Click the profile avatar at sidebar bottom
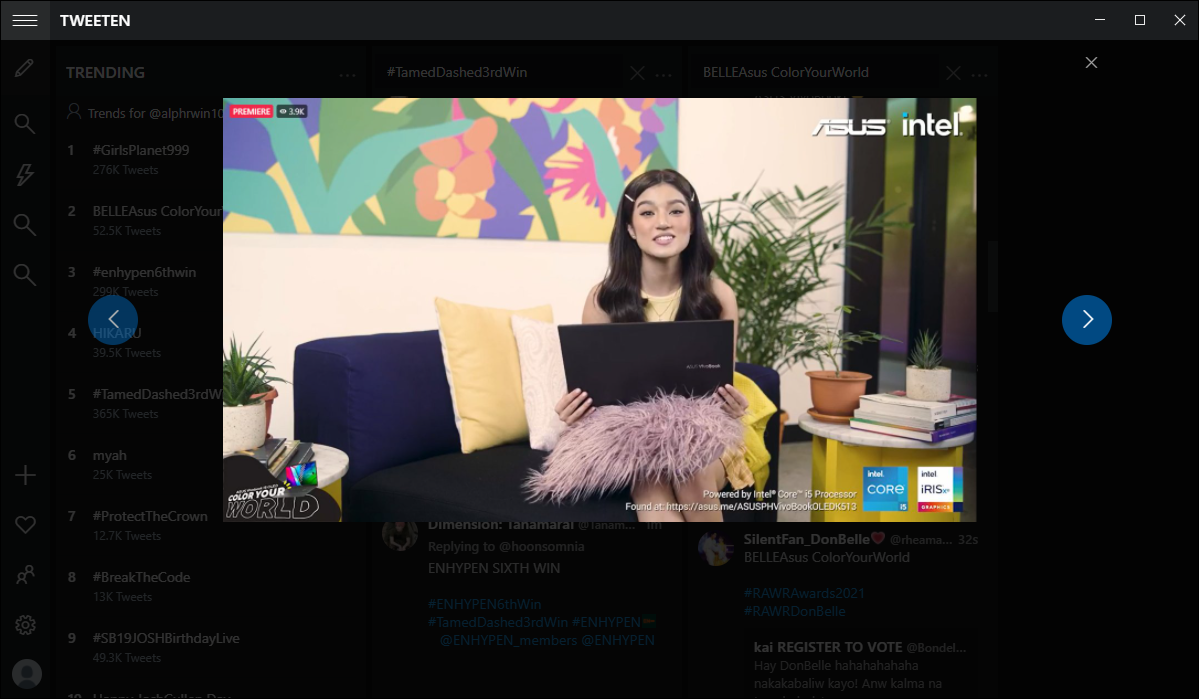 27,673
